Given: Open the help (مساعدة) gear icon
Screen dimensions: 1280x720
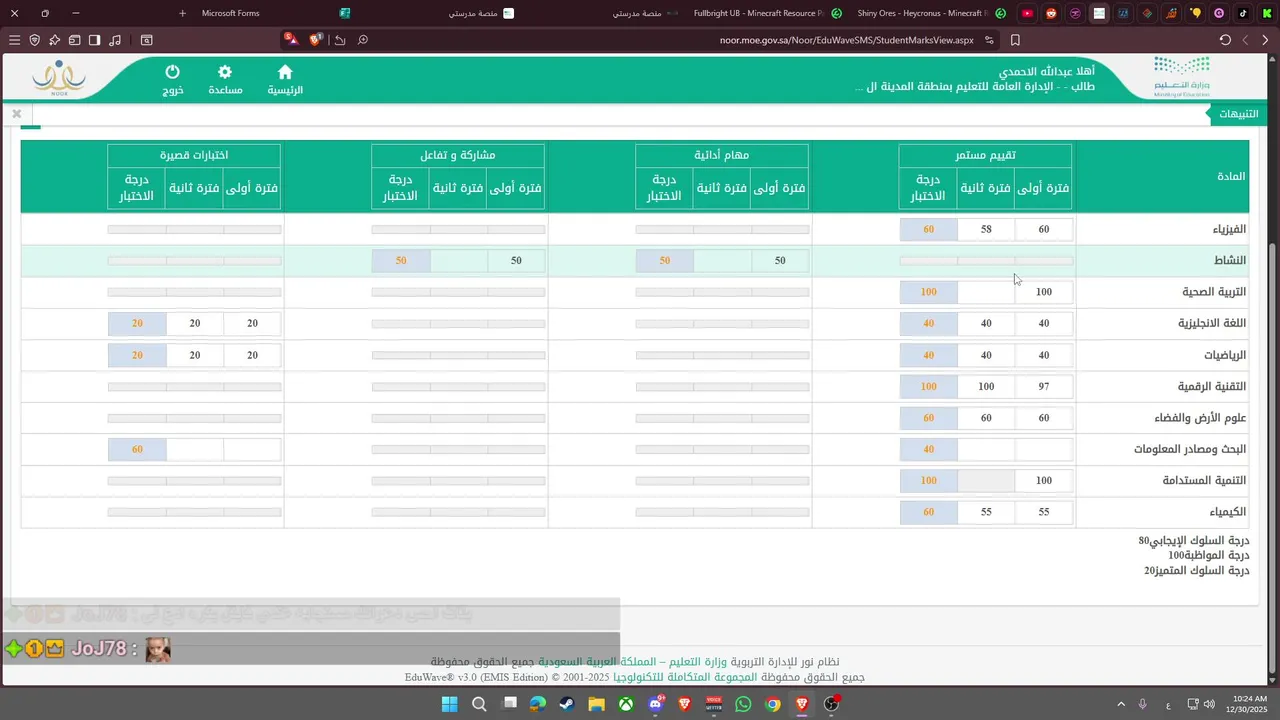Looking at the screenshot, I should click(225, 80).
